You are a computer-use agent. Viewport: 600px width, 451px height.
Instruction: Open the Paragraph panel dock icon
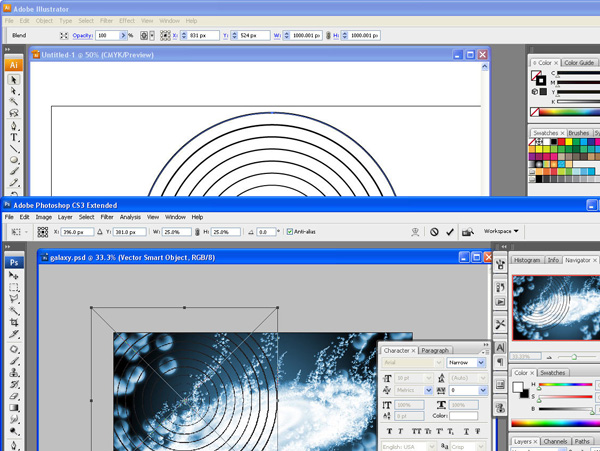point(500,361)
